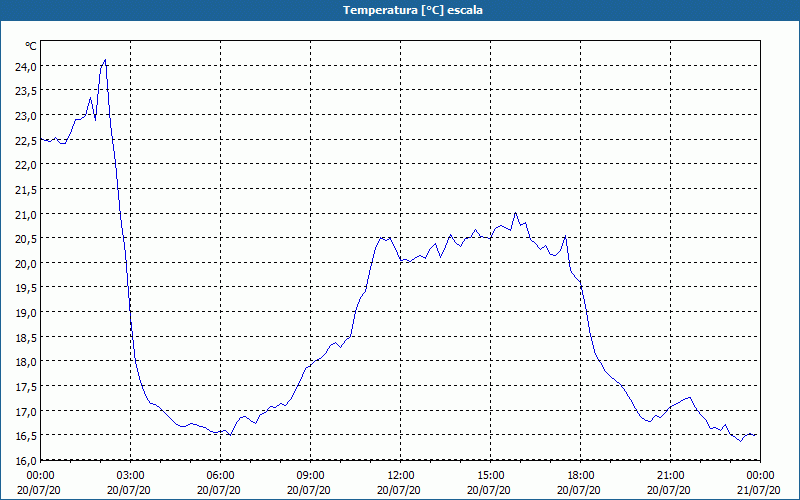This screenshot has width=800, height=500.
Task: Click the 21/07/20 date label
Action: [x=759, y=490]
